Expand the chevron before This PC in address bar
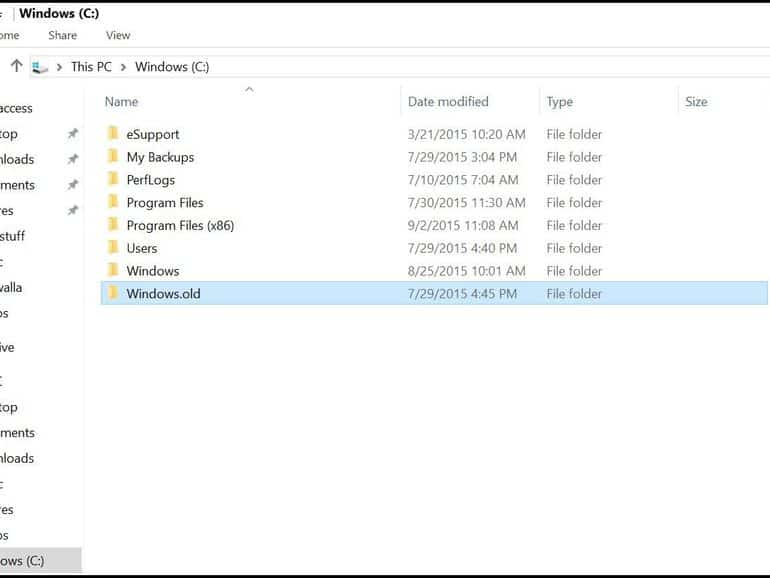Viewport: 770px width, 578px height. point(59,67)
